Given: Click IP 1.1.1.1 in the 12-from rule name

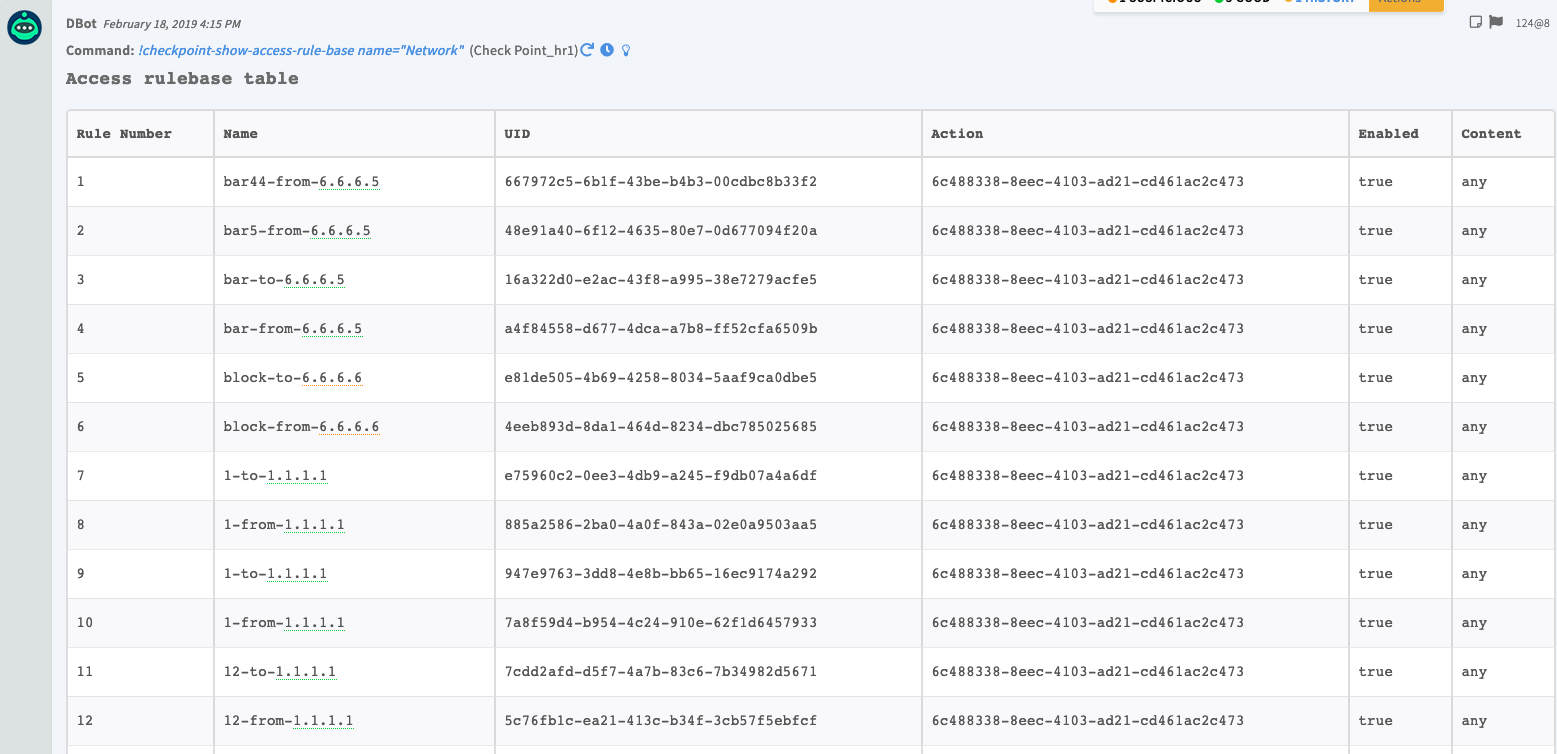Looking at the screenshot, I should click(323, 721).
